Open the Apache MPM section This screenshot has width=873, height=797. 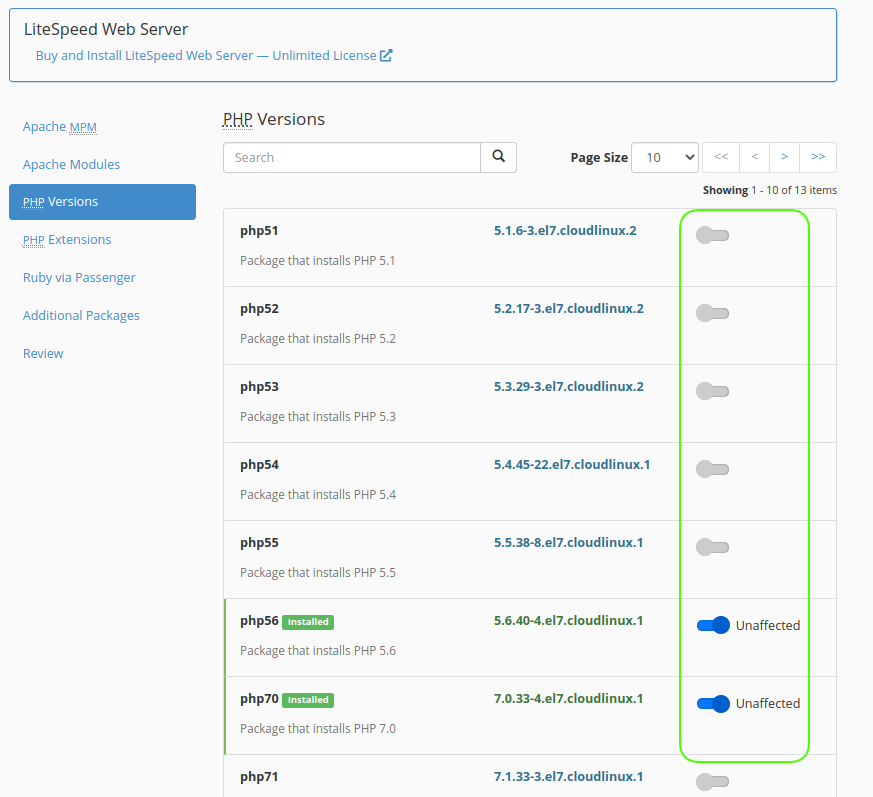click(x=60, y=127)
